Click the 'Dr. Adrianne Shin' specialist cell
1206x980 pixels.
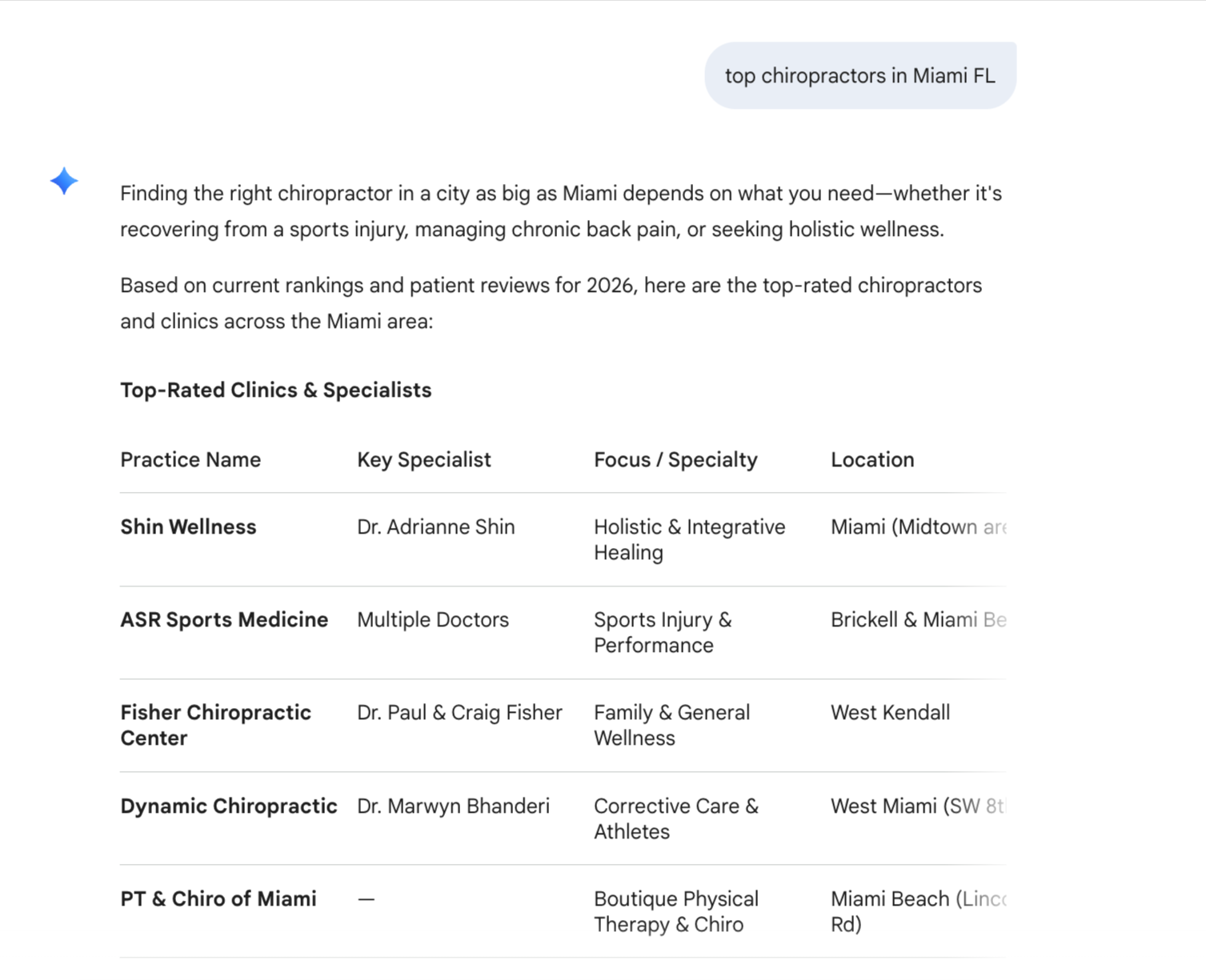pos(435,527)
